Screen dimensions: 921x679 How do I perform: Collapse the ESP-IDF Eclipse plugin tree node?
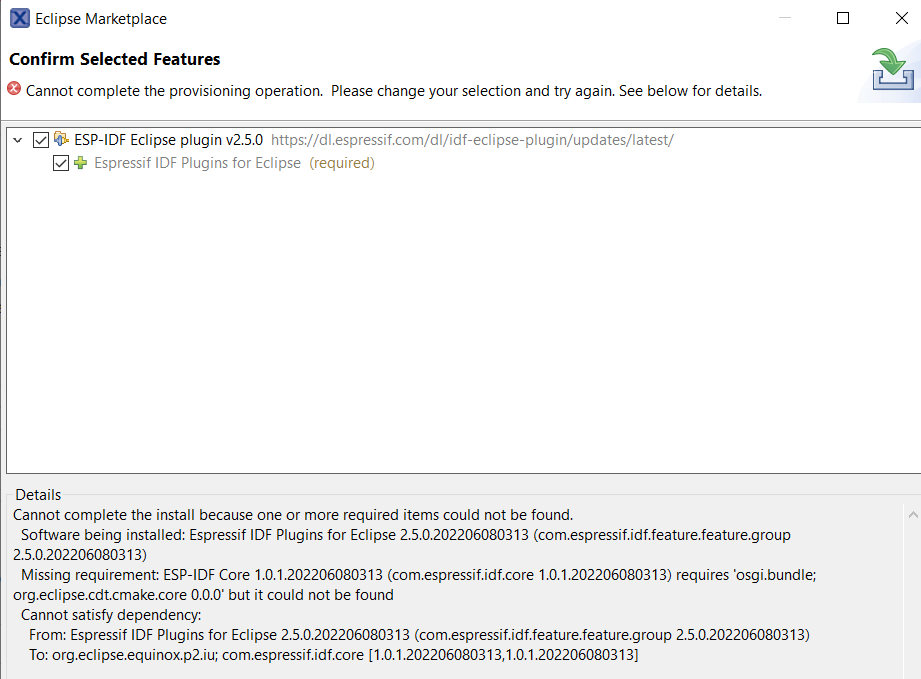tap(16, 139)
